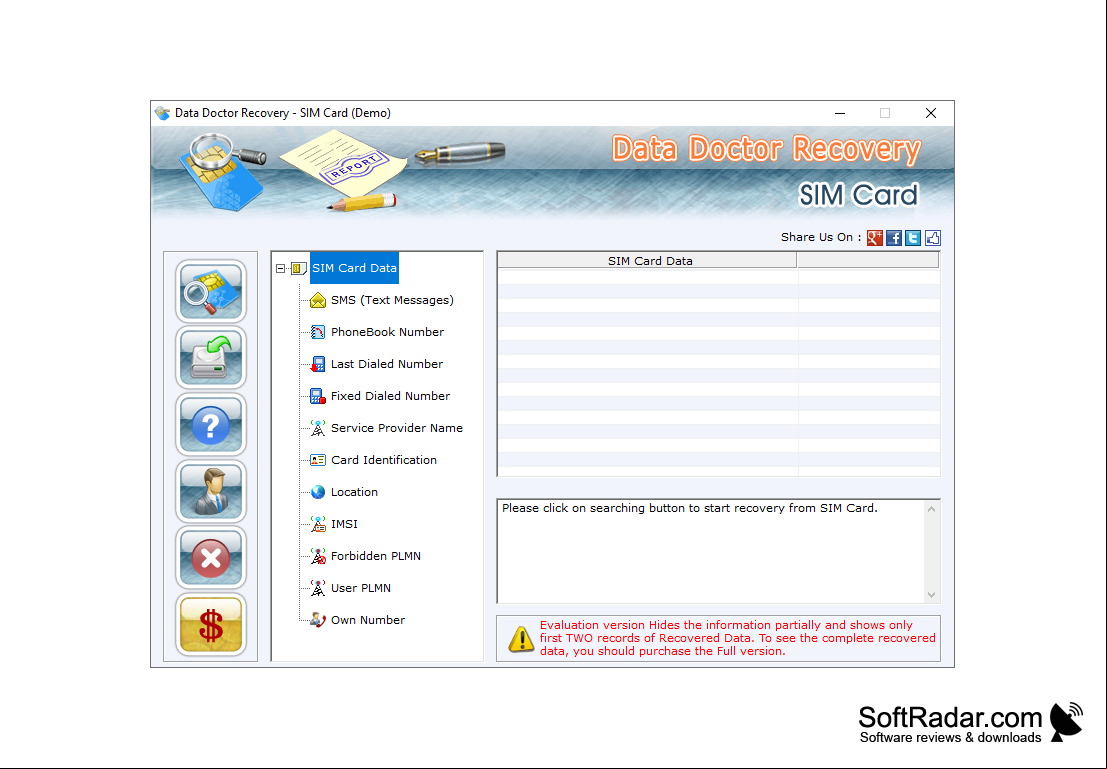Image resolution: width=1107 pixels, height=769 pixels.
Task: Click the User PLMN tower icon
Action: (318, 588)
